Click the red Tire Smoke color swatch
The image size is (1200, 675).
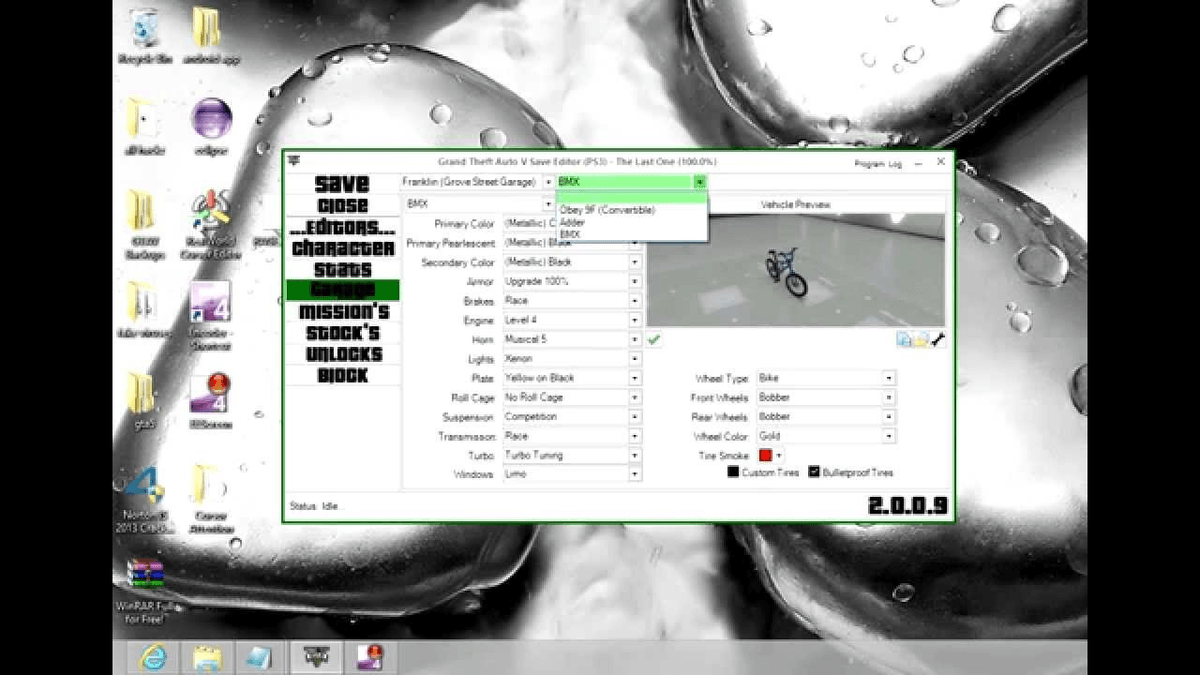click(x=765, y=456)
